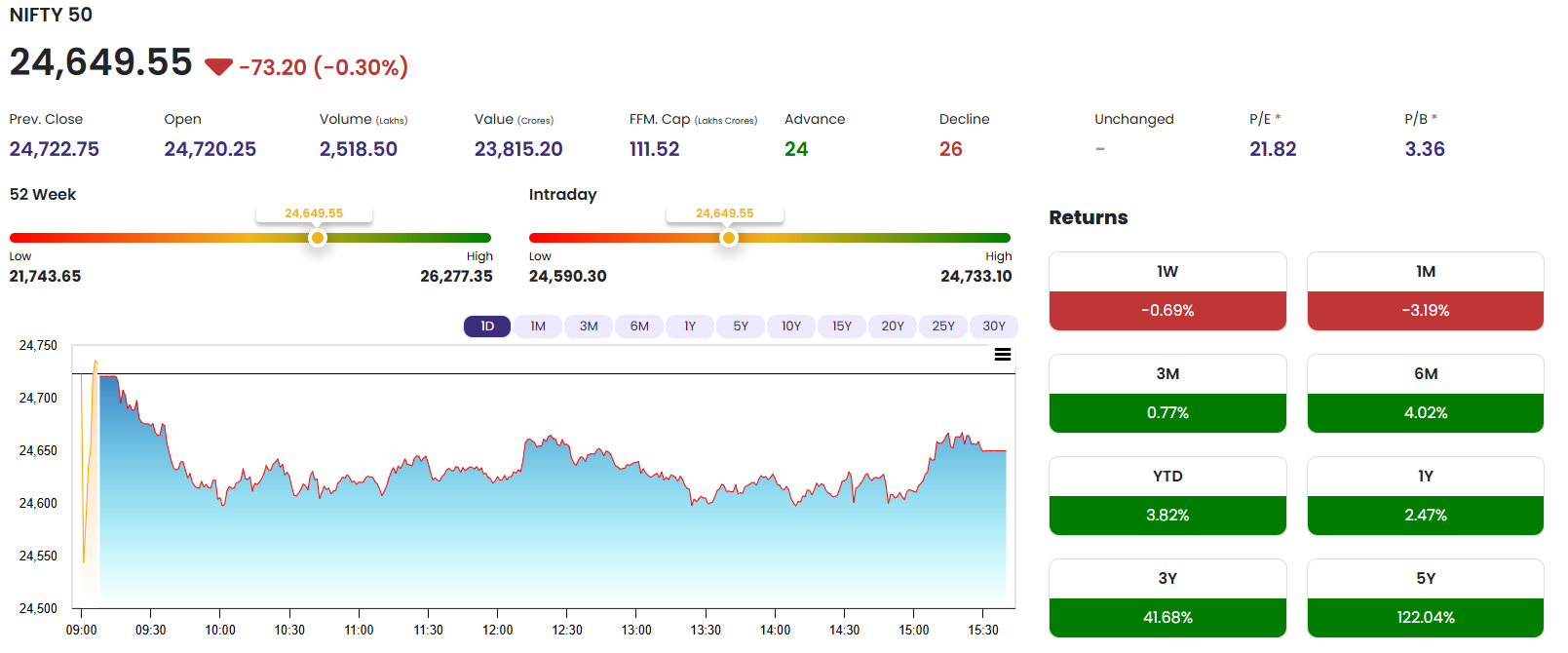Click the 52 Week low 21,743.65
The image size is (1568, 653).
point(45,276)
